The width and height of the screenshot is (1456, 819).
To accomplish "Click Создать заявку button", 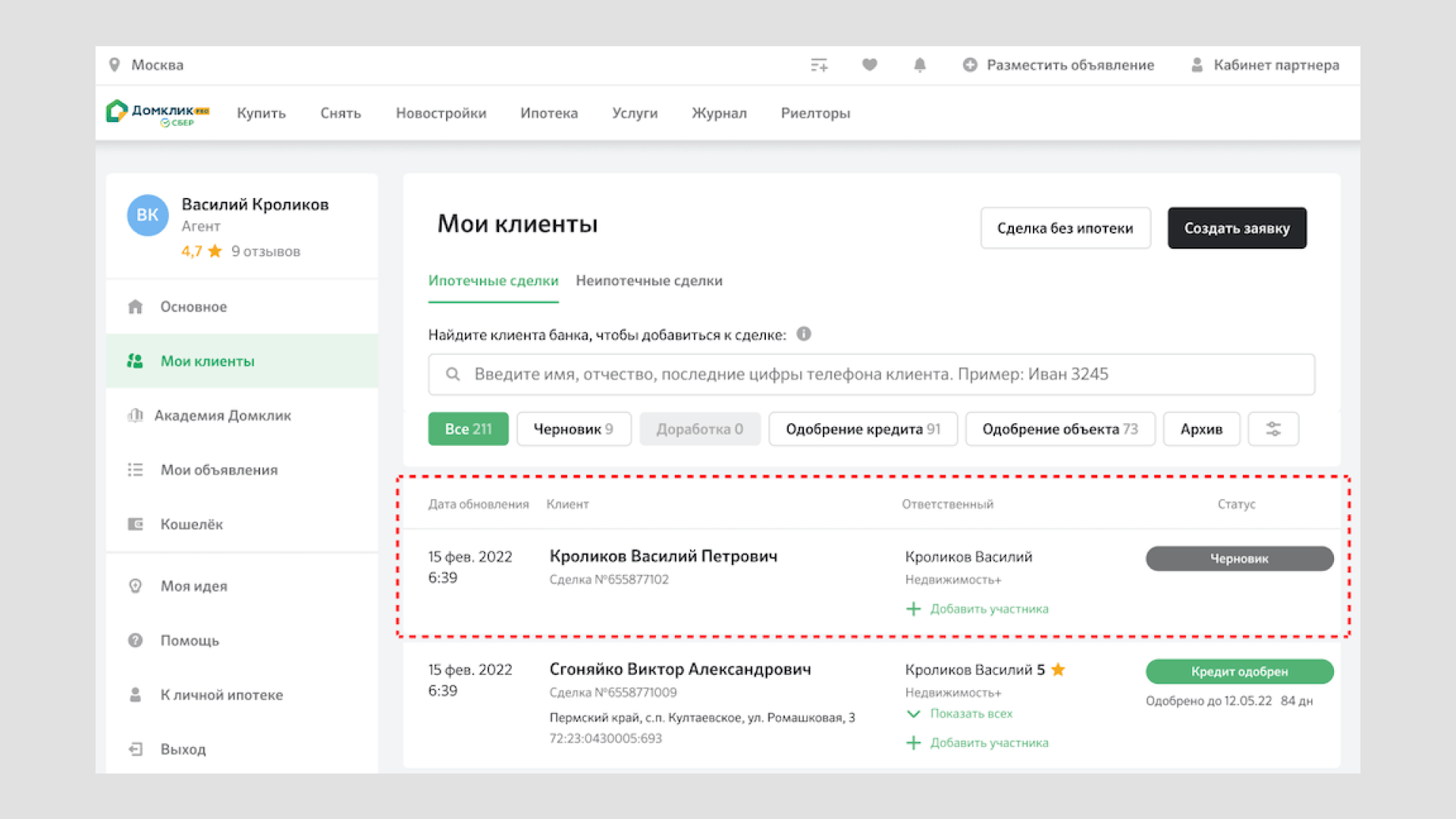I will (x=1237, y=228).
